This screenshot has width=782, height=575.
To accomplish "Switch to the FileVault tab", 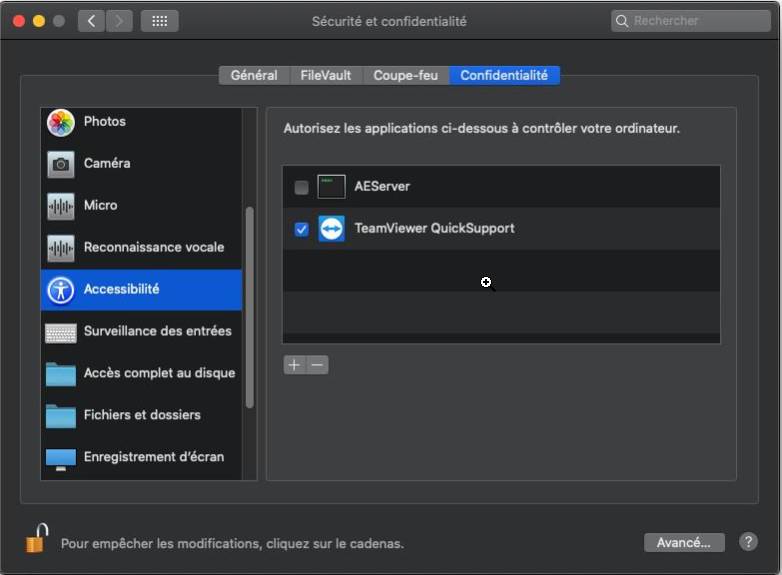I will pos(326,75).
